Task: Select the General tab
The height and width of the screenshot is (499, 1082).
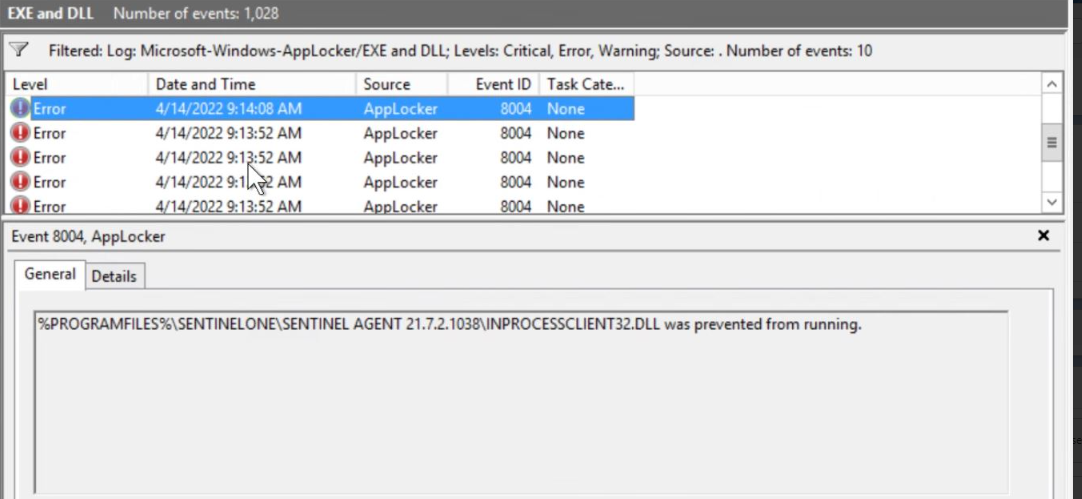Action: tap(50, 274)
